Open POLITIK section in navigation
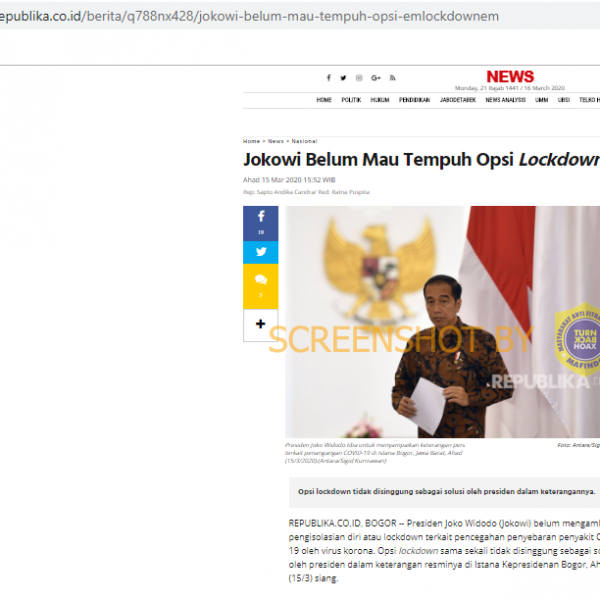Viewport: 600px width, 600px height. [351, 100]
